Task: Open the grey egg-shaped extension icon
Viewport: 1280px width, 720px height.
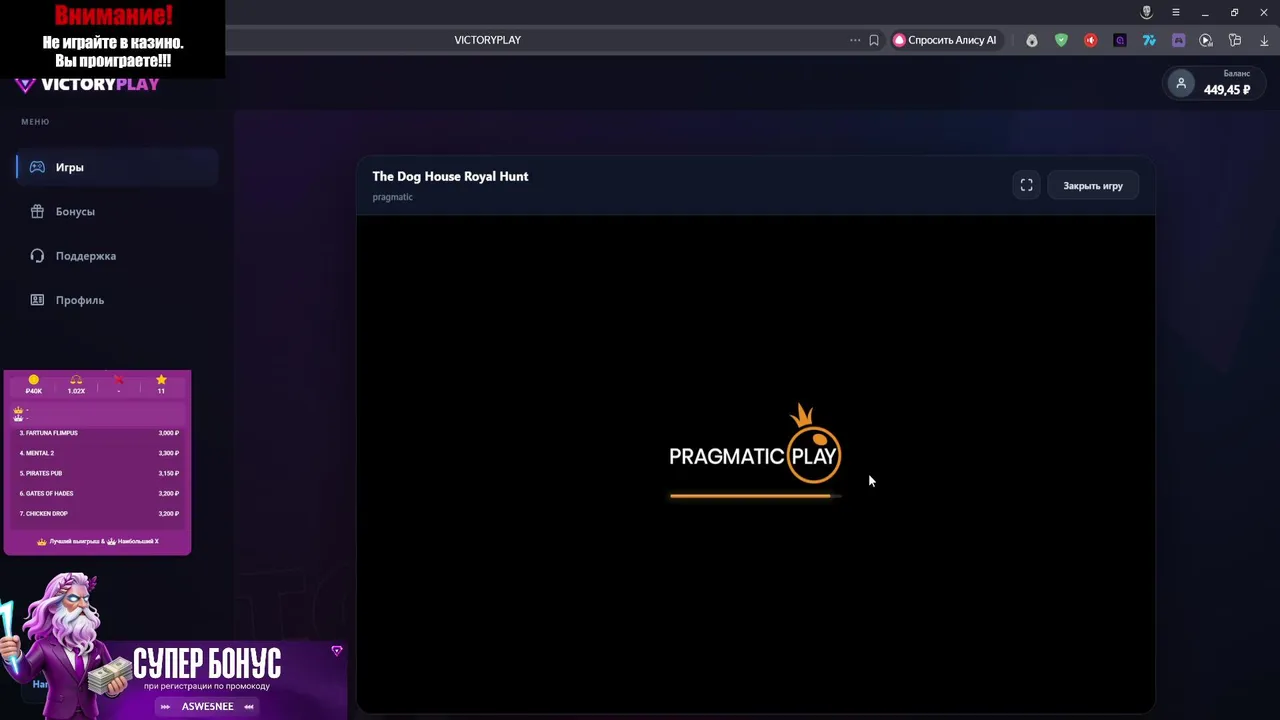Action: [1032, 40]
